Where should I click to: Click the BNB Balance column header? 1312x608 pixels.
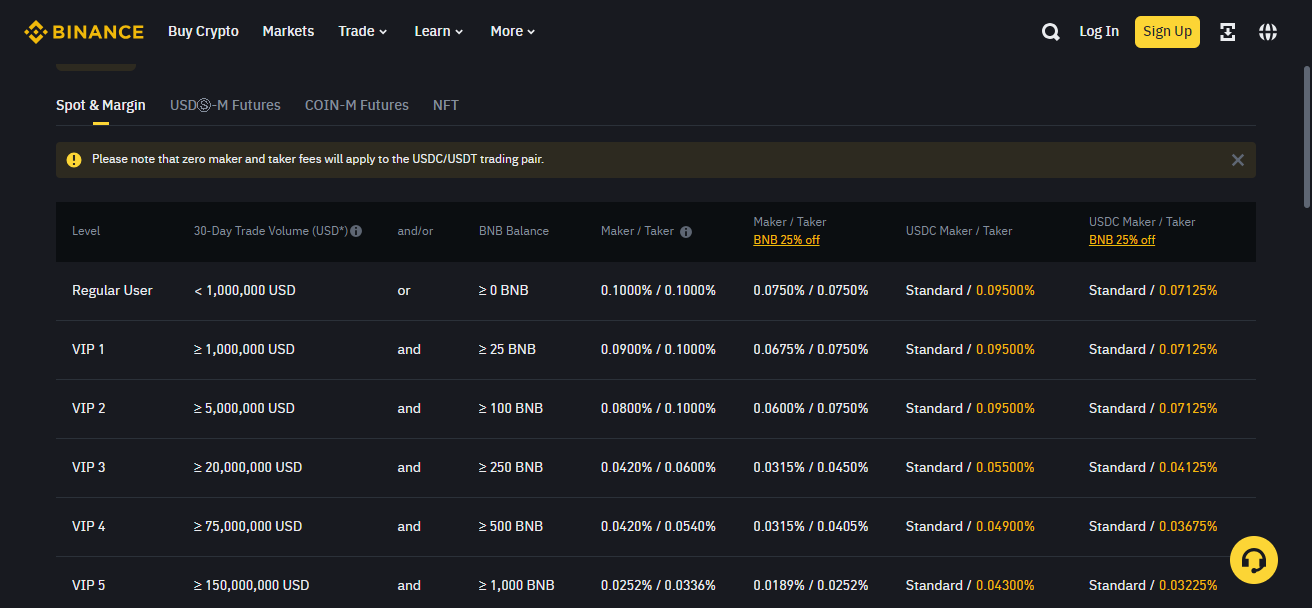tap(514, 231)
